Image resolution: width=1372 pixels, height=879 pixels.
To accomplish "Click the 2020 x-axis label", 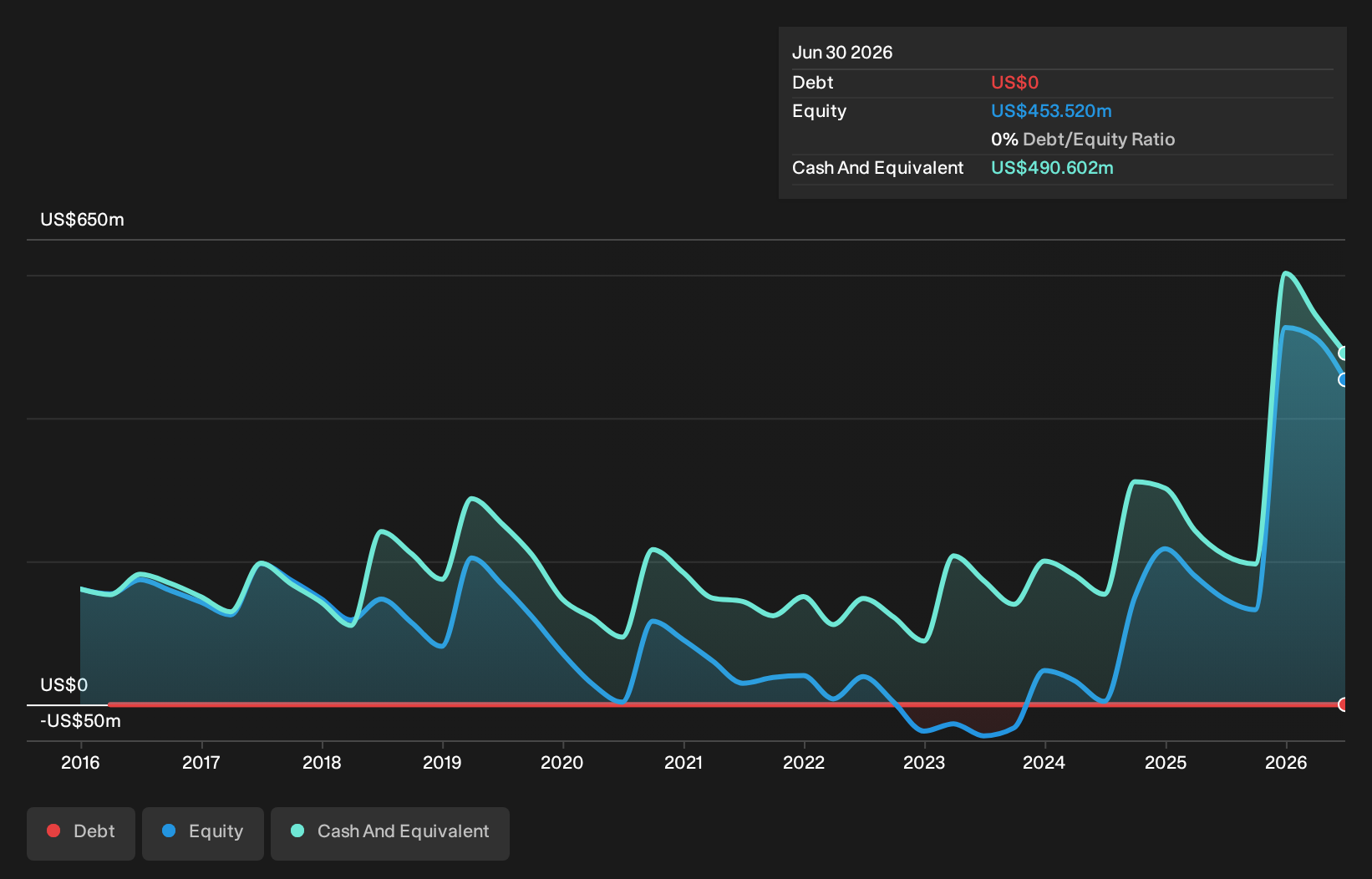I will coord(562,762).
